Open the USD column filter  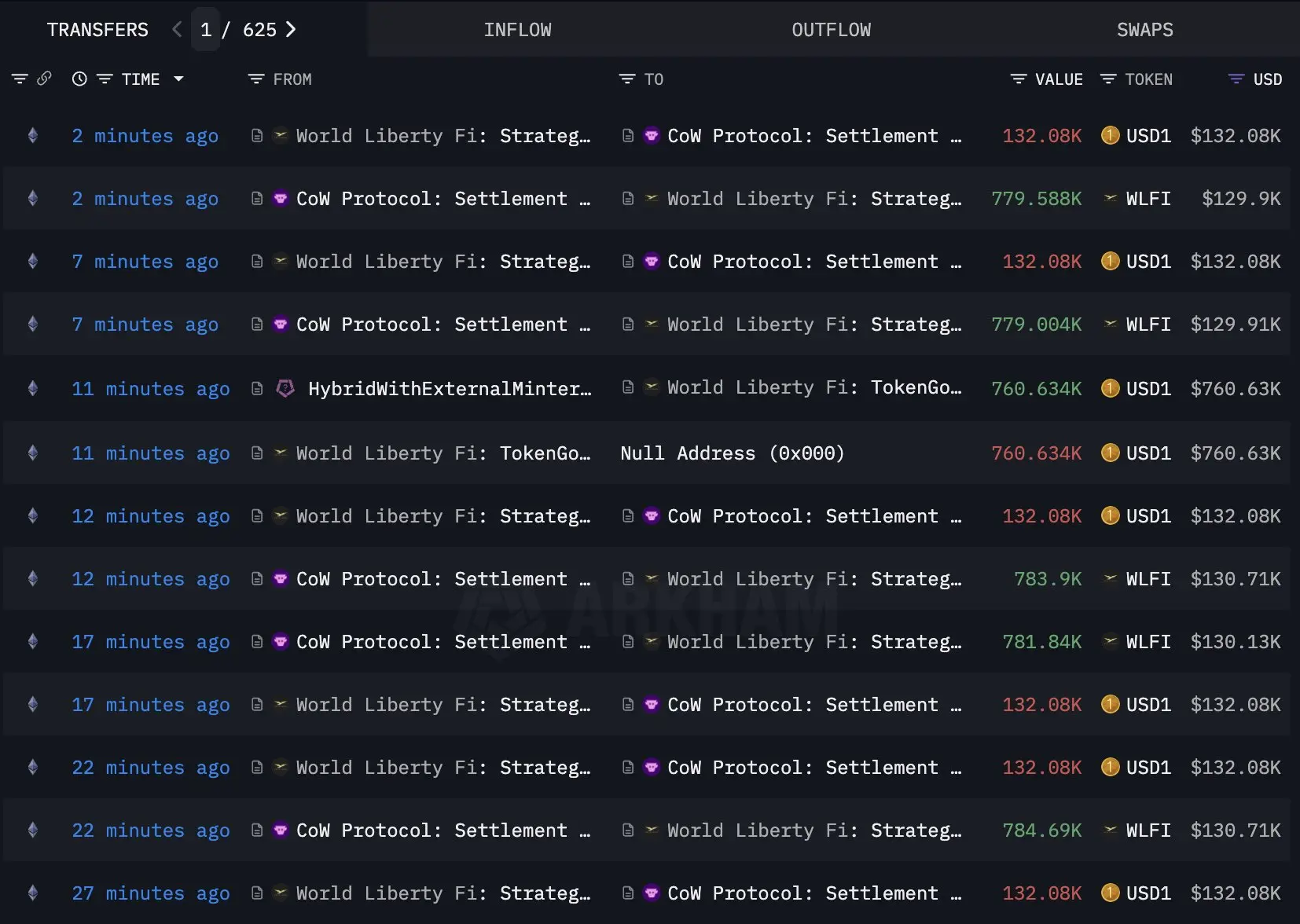click(x=1236, y=79)
